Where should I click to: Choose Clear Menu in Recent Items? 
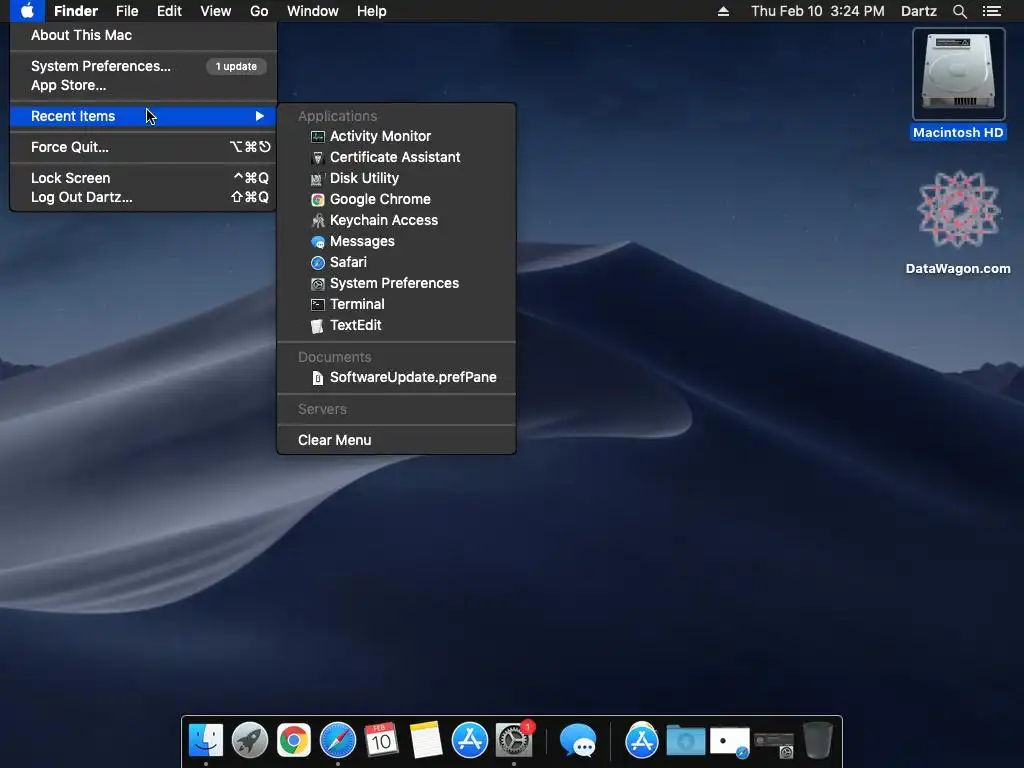396,440
